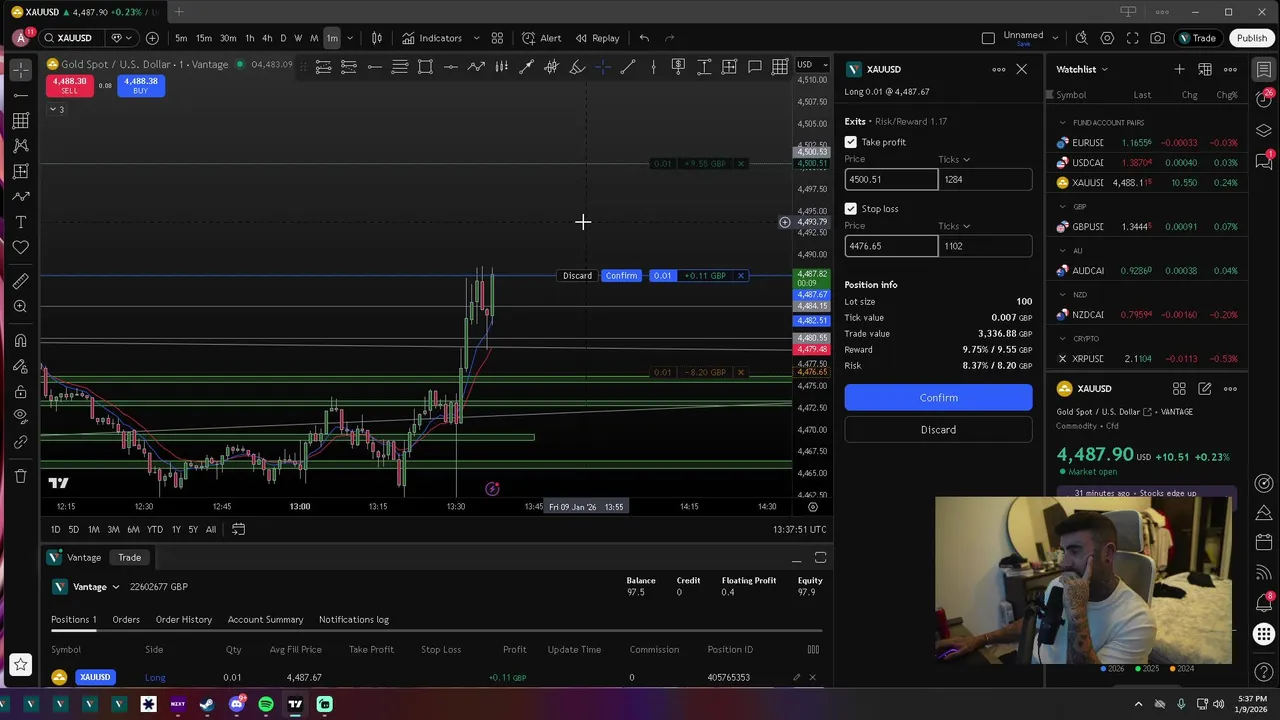
Task: Open the Account Summary tab
Action: [265, 620]
